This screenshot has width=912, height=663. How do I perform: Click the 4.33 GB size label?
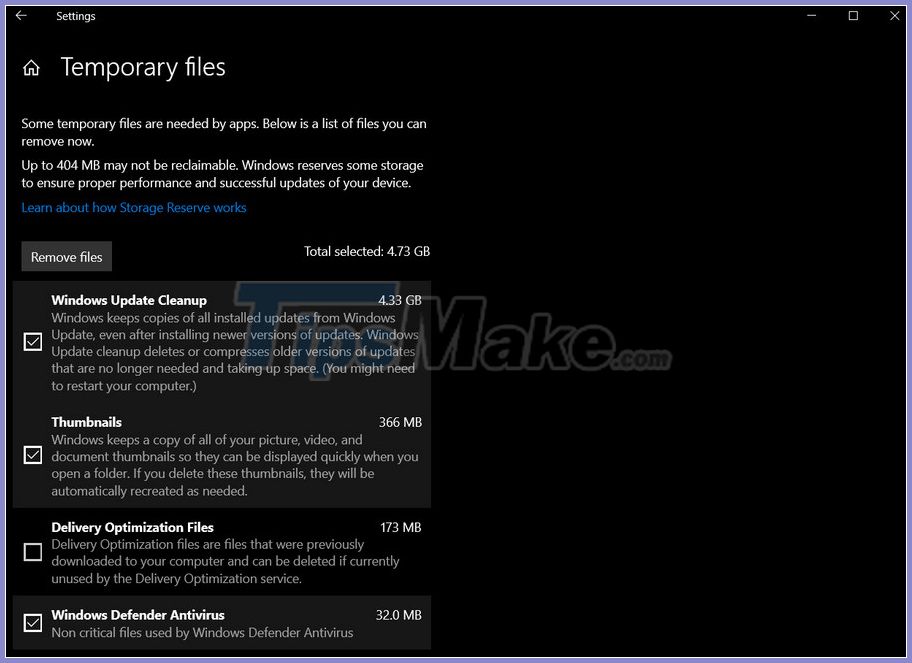point(400,300)
